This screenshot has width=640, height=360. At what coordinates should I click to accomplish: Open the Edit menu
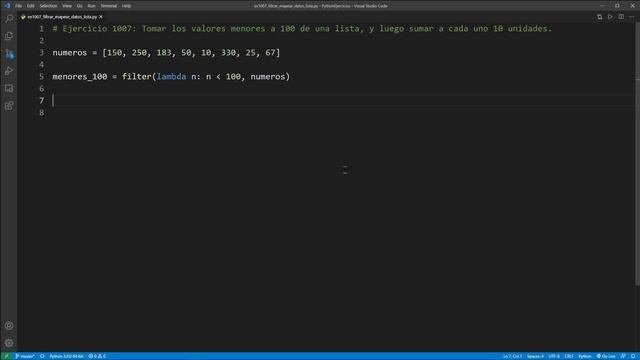[31, 6]
